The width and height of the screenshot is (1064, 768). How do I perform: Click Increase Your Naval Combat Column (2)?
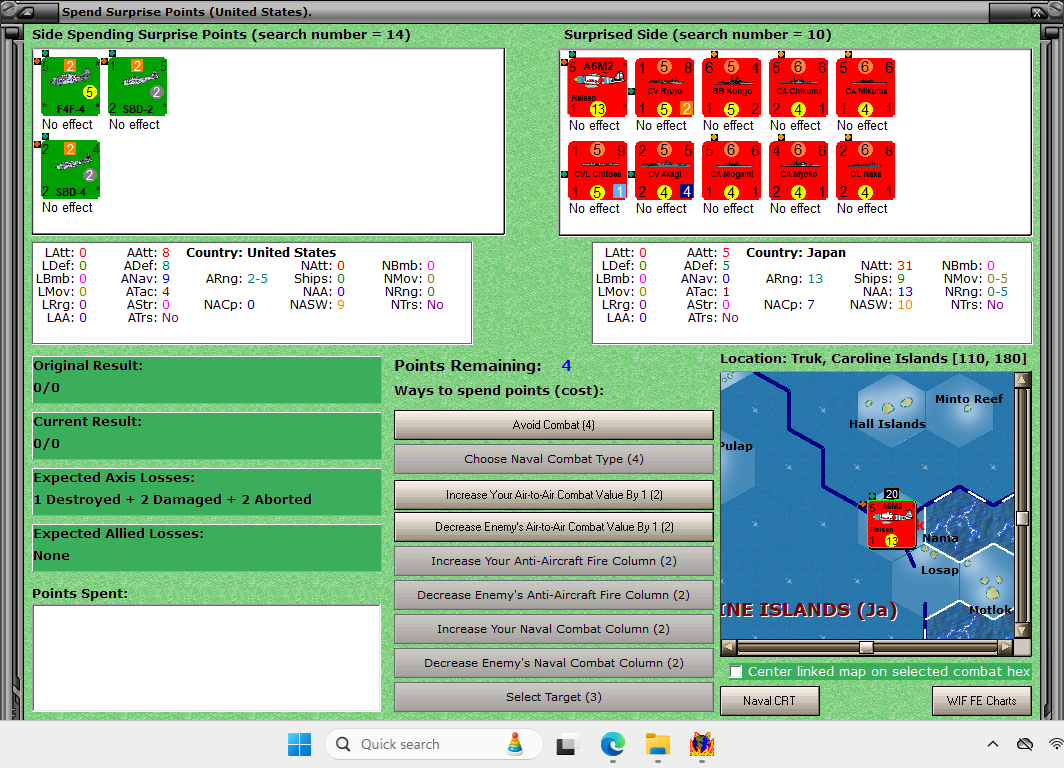coord(554,629)
